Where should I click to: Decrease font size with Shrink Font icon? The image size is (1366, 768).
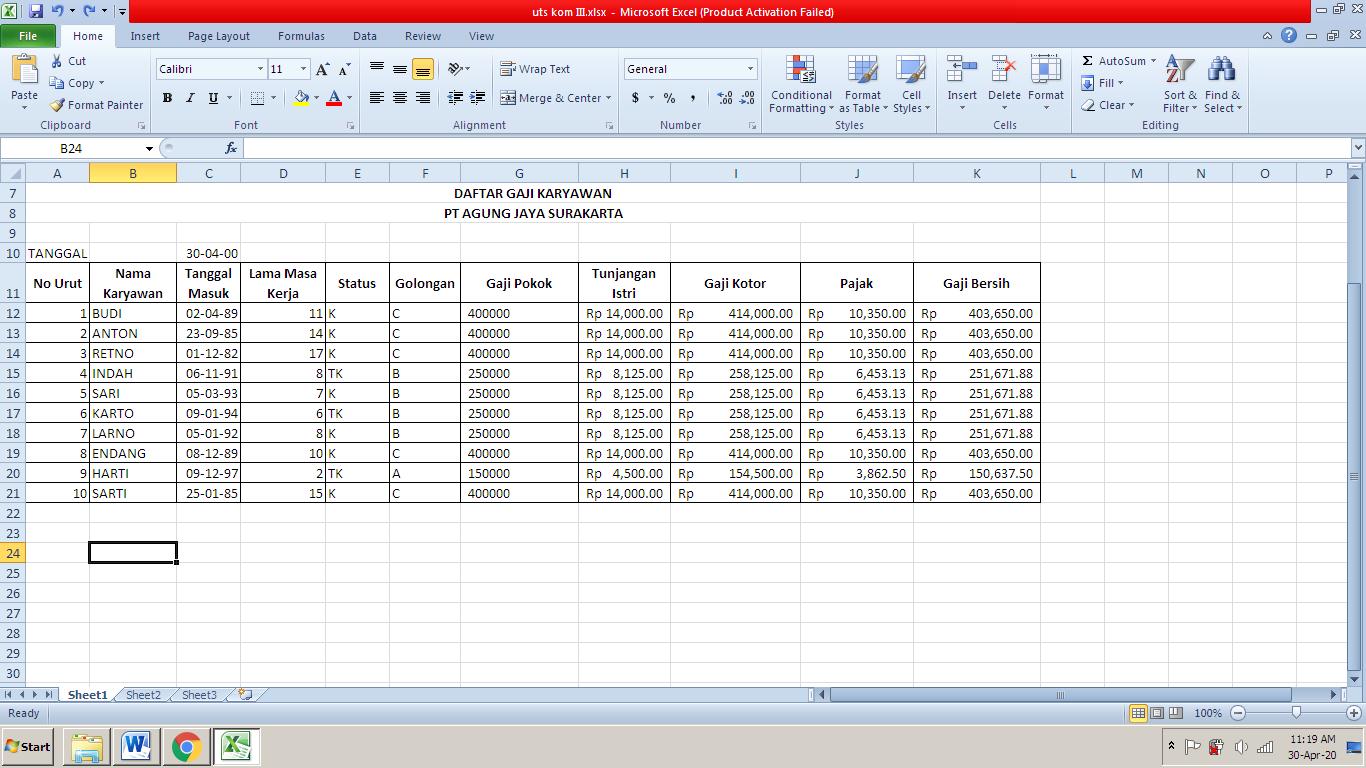[344, 69]
